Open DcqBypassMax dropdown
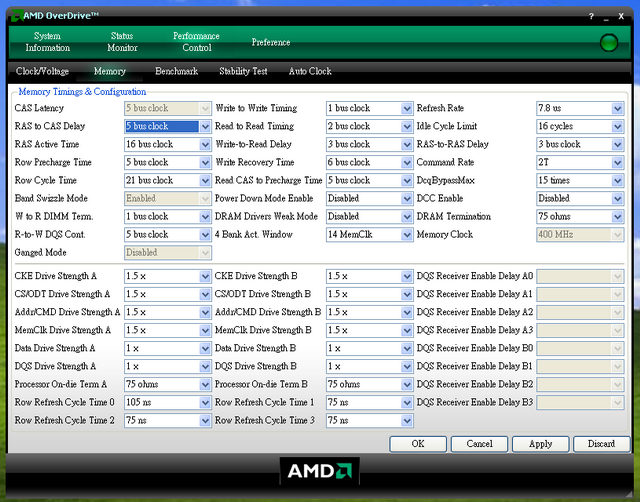This screenshot has width=640, height=502. 580,180
